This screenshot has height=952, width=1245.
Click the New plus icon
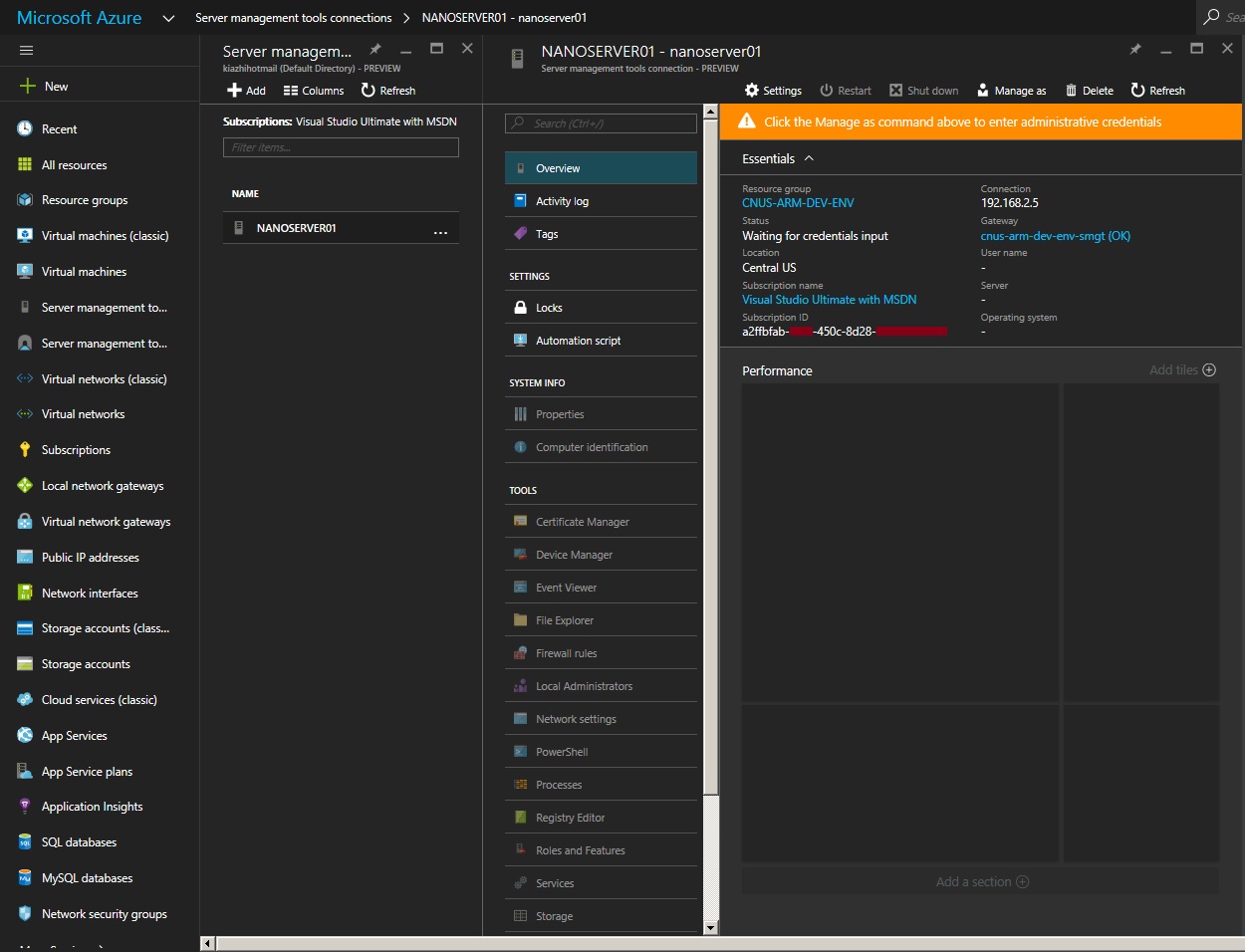27,87
